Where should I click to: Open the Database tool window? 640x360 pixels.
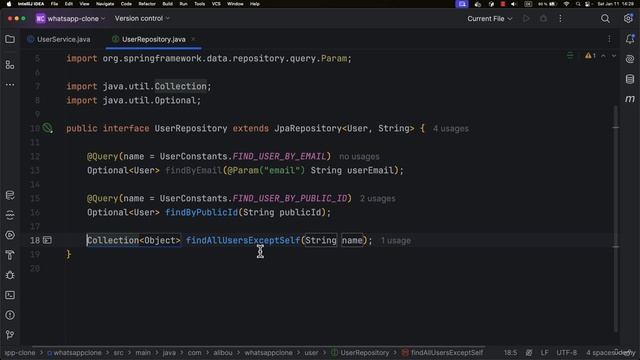point(630,79)
